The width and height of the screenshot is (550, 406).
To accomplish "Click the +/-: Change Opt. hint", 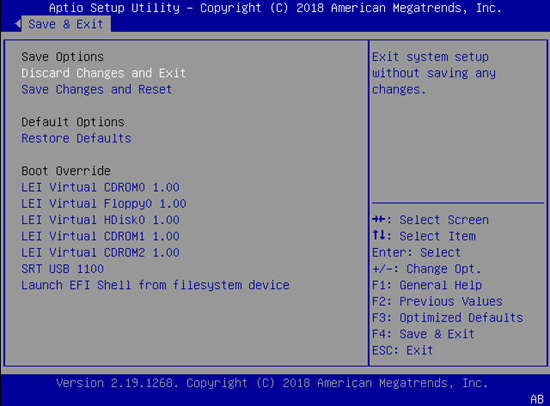I will tap(427, 269).
